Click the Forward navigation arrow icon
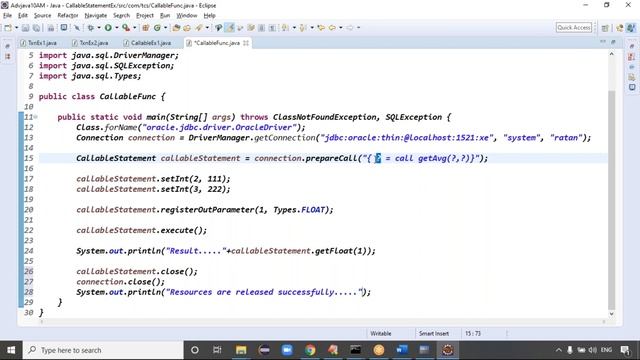 [x=350, y=28]
